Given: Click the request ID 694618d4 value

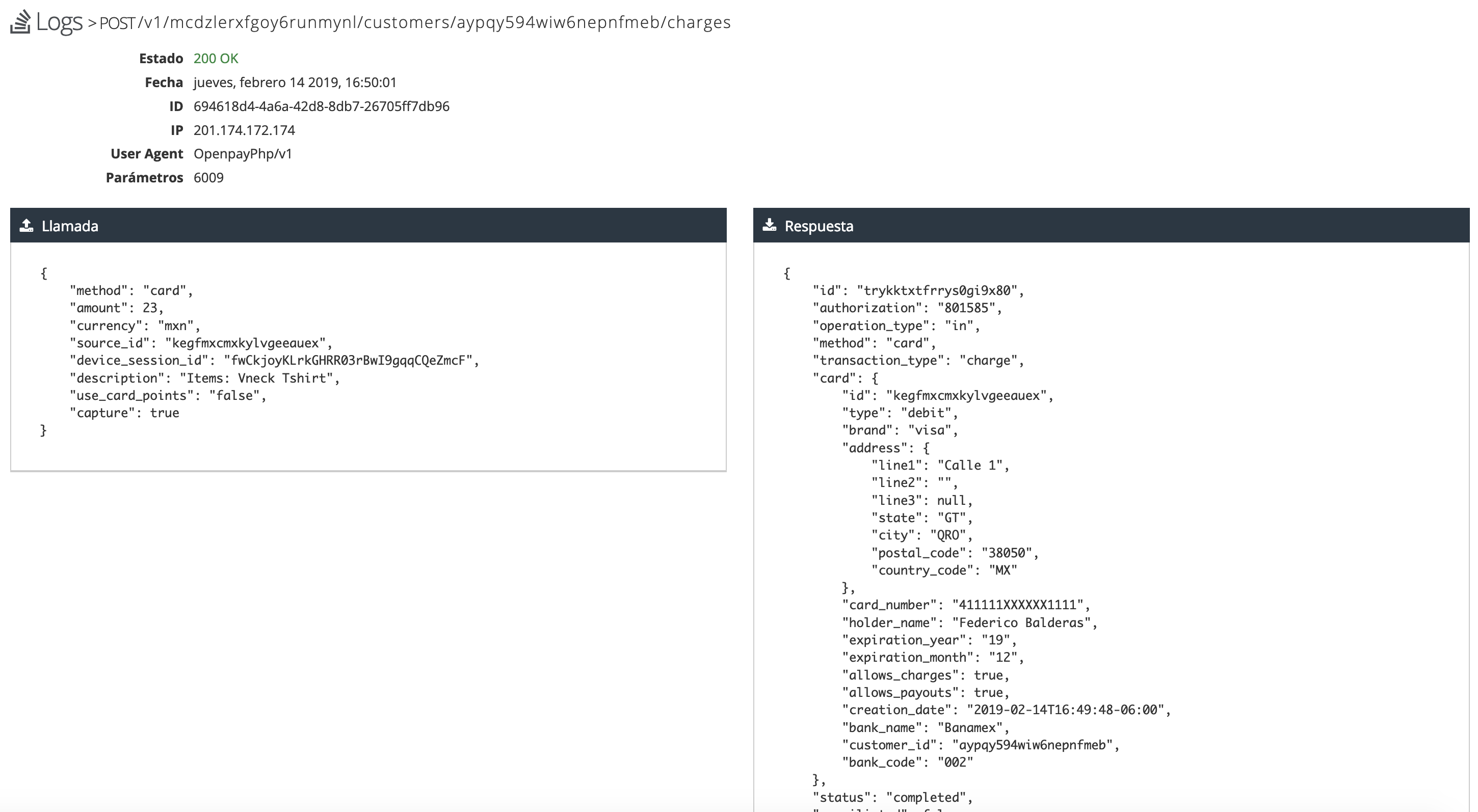Looking at the screenshot, I should (x=321, y=106).
